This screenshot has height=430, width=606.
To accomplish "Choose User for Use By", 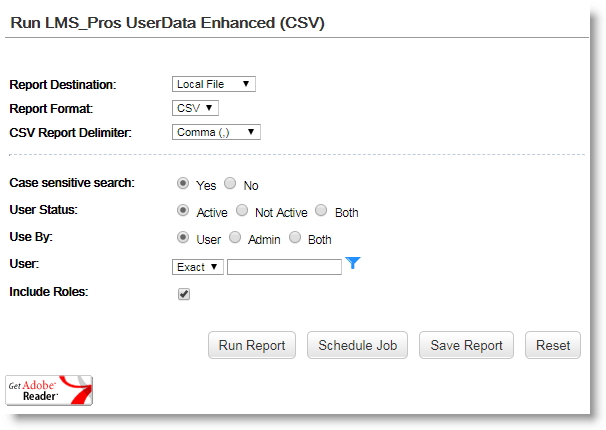I will tap(183, 238).
